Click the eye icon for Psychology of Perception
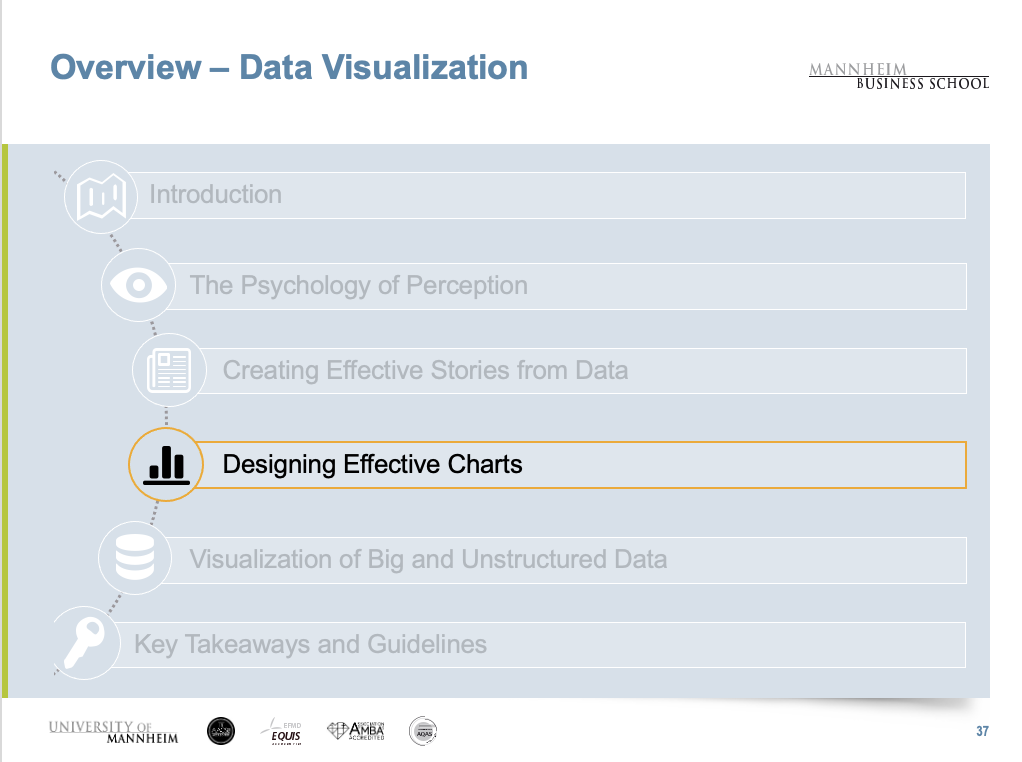1022x762 pixels. coord(138,285)
